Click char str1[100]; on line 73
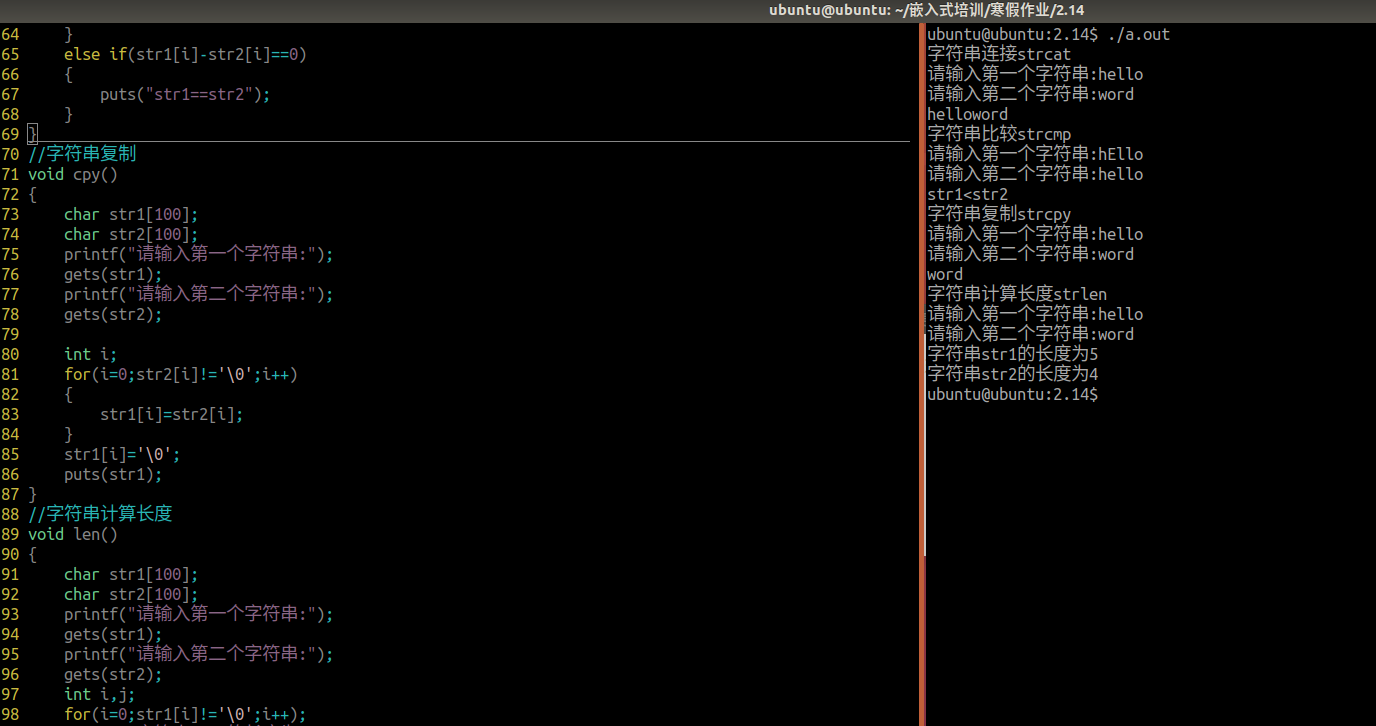1376x726 pixels. (x=131, y=214)
